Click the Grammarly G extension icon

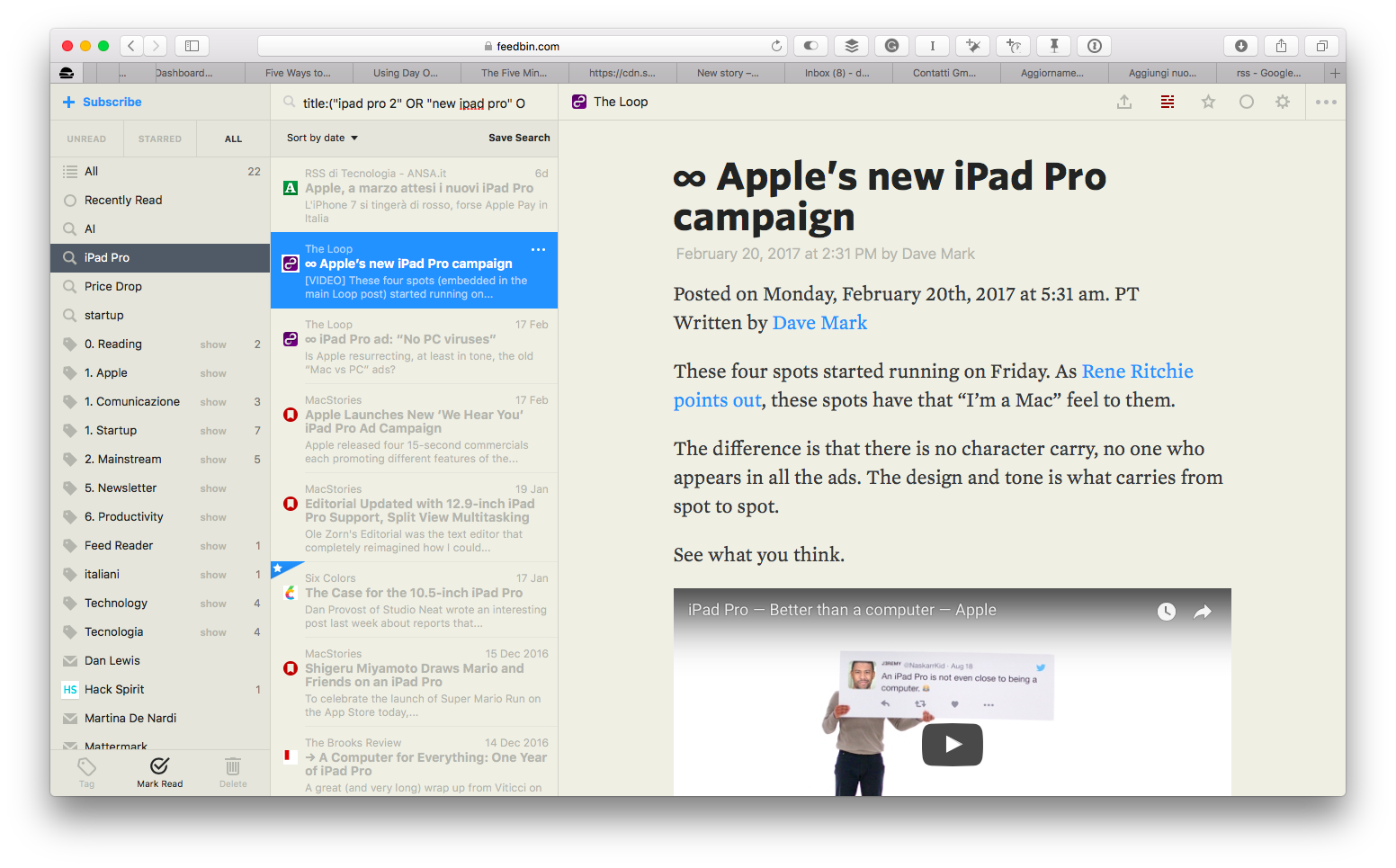click(x=891, y=46)
